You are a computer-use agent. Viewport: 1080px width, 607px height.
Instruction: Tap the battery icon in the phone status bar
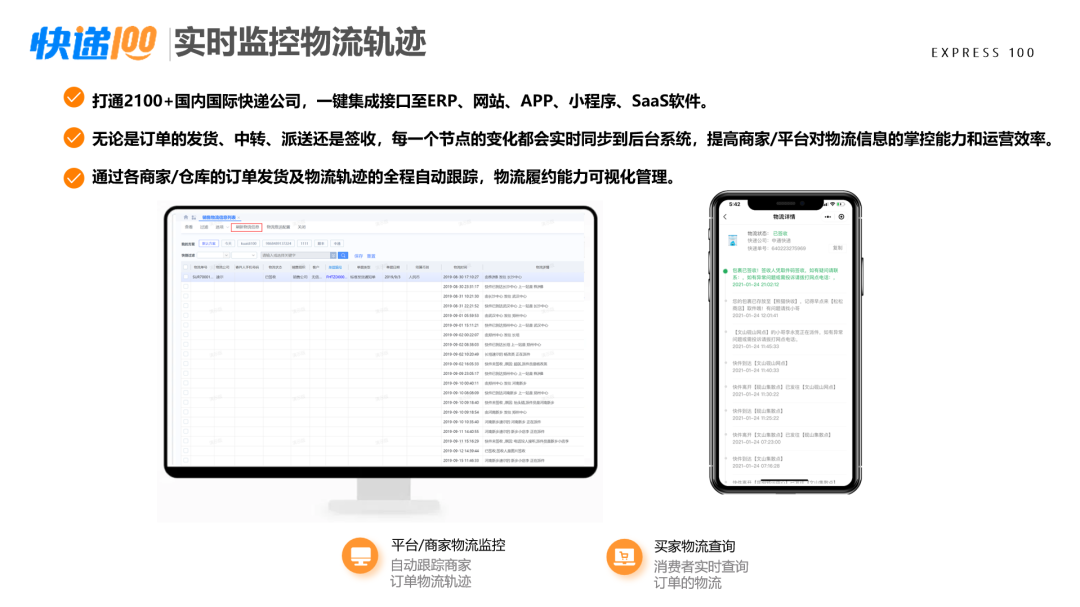tap(841, 205)
